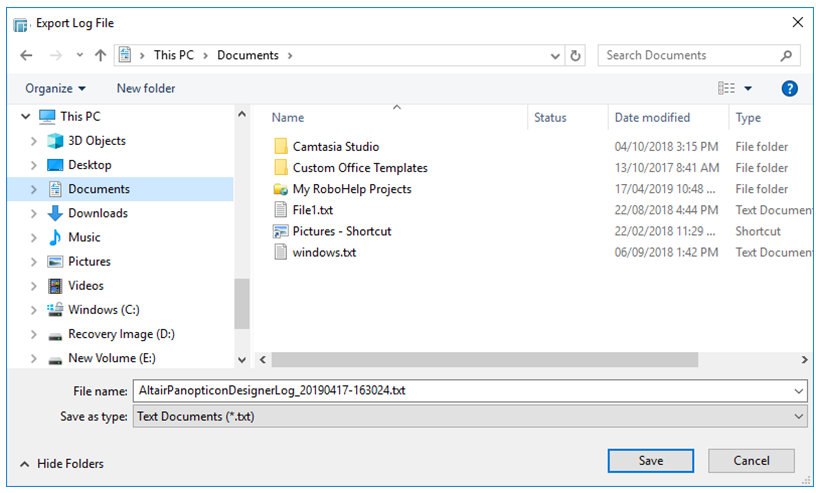Viewport: 816px width, 493px height.
Task: Open the Help question mark icon
Action: coord(789,89)
